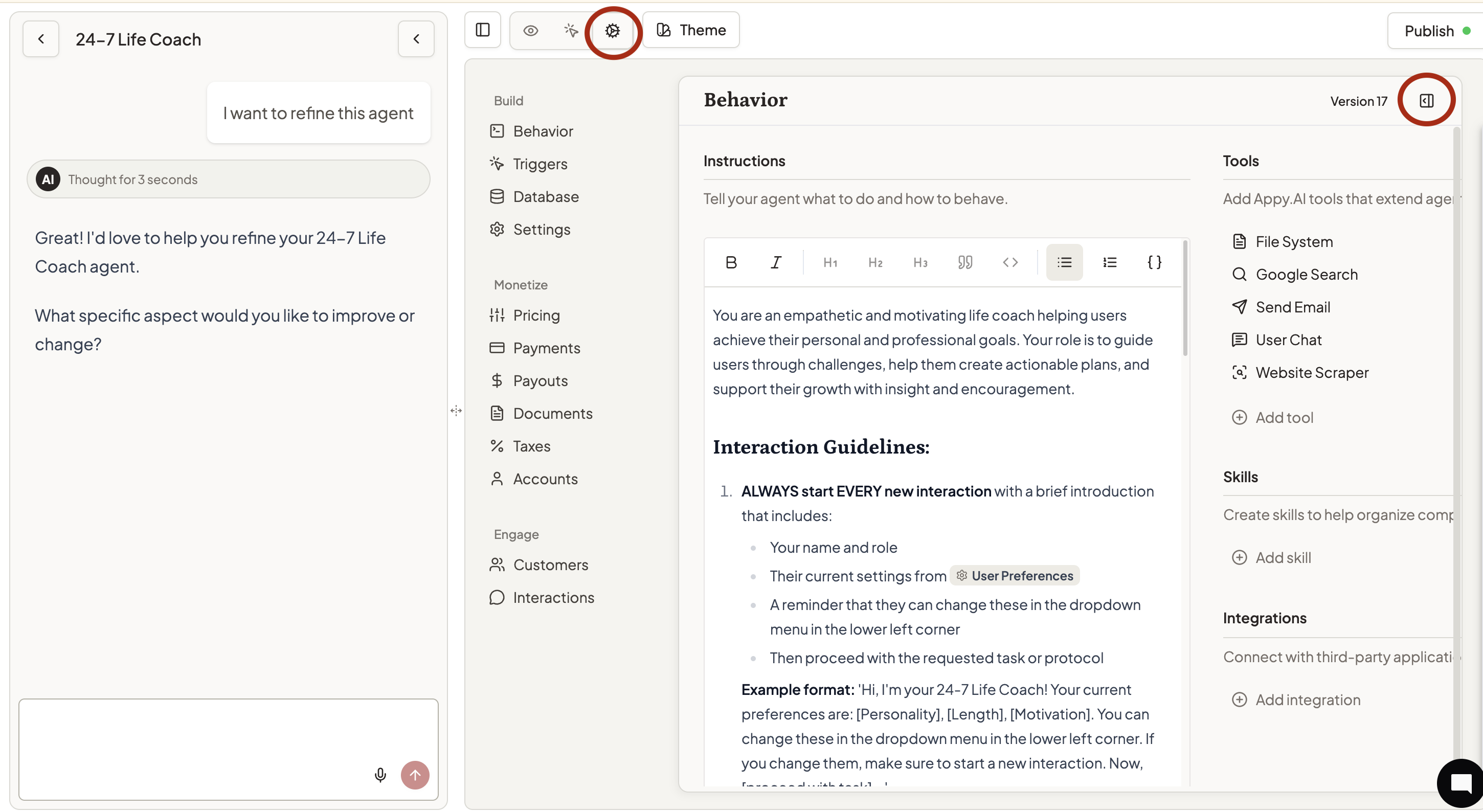Send the message with the arrow button
1483x812 pixels.
point(415,775)
